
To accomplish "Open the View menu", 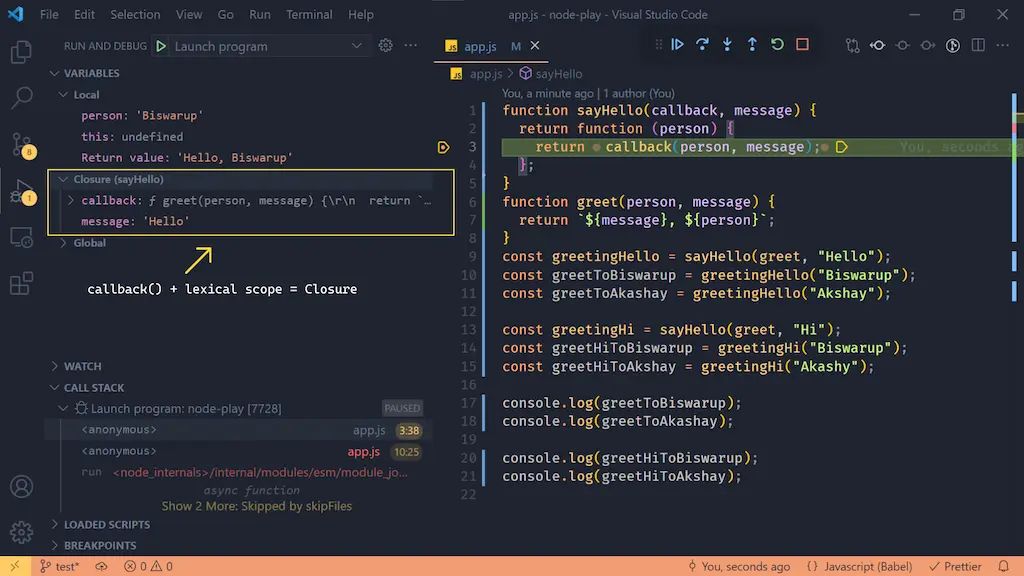I will (189, 14).
